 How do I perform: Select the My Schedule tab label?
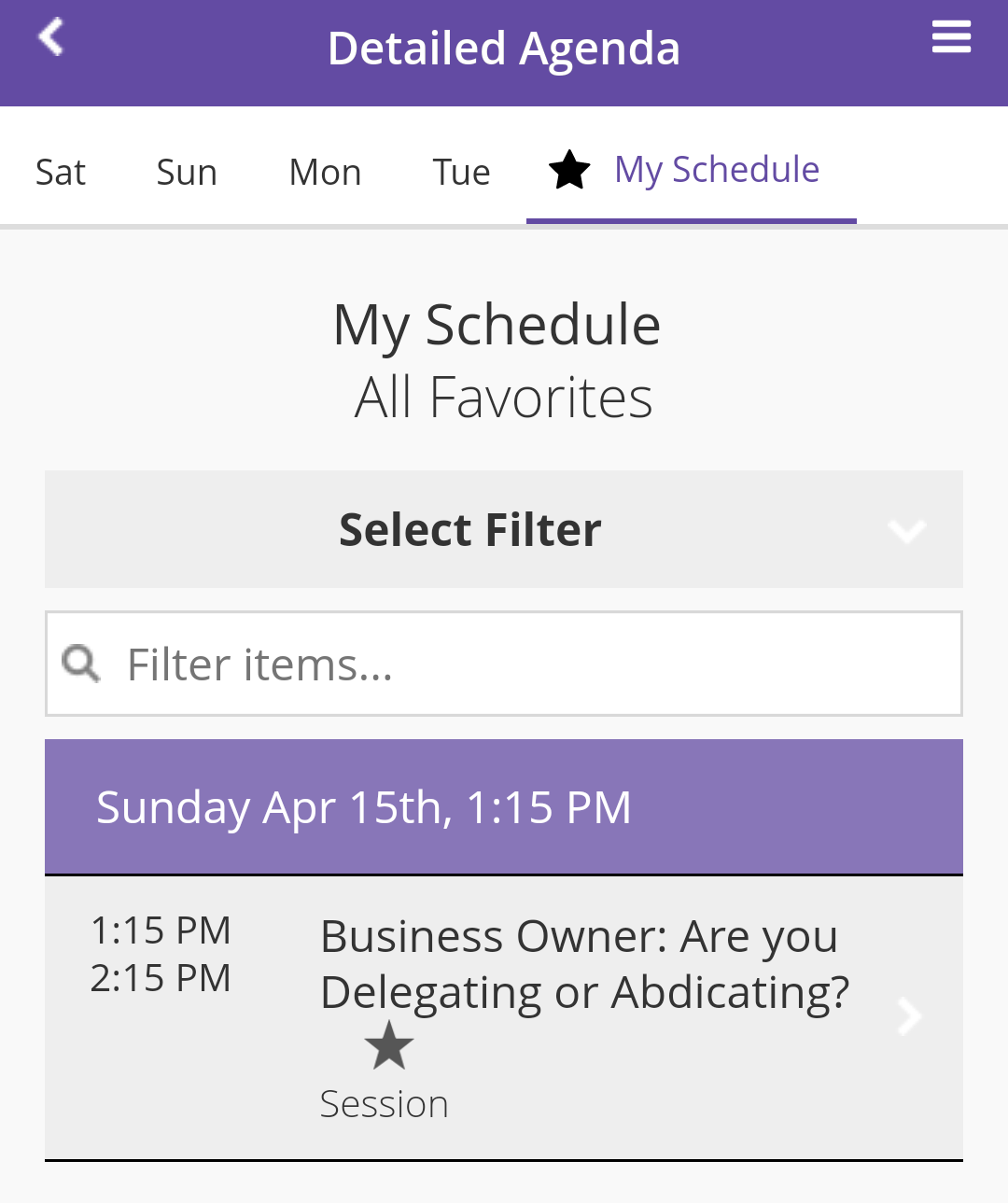(717, 170)
